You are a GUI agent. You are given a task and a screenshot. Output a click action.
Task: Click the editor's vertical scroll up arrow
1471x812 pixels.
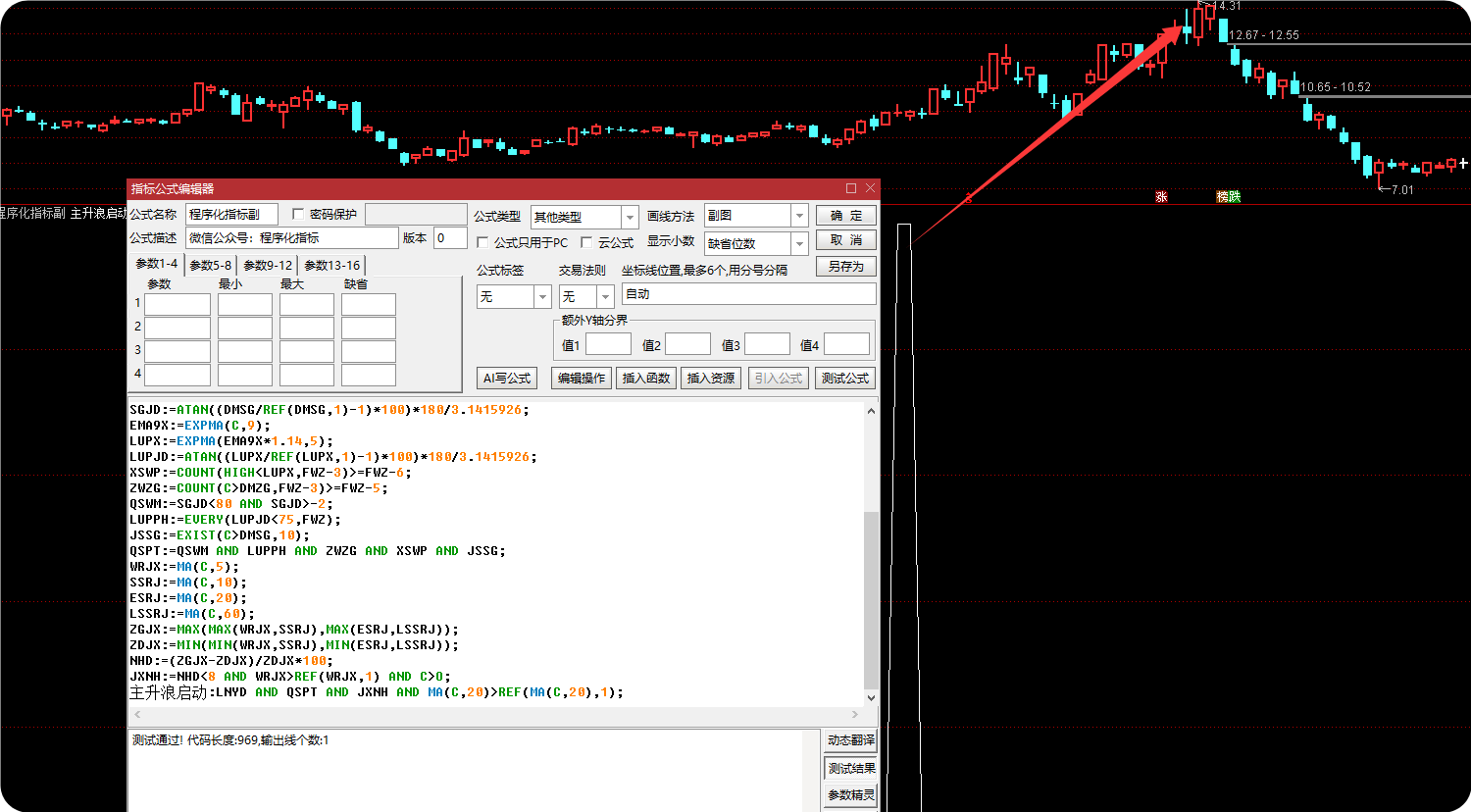[x=871, y=412]
